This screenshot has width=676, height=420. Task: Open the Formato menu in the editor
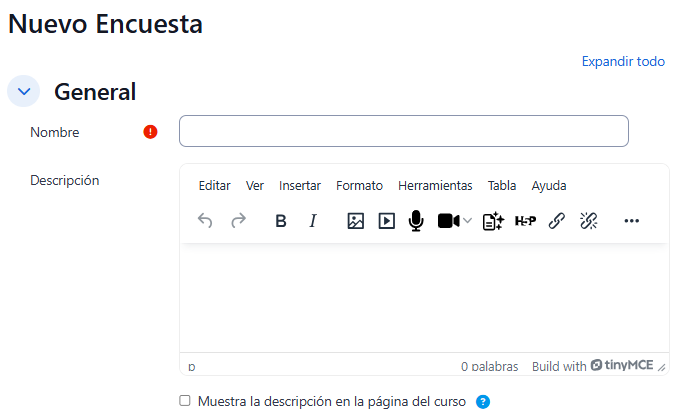click(x=359, y=186)
